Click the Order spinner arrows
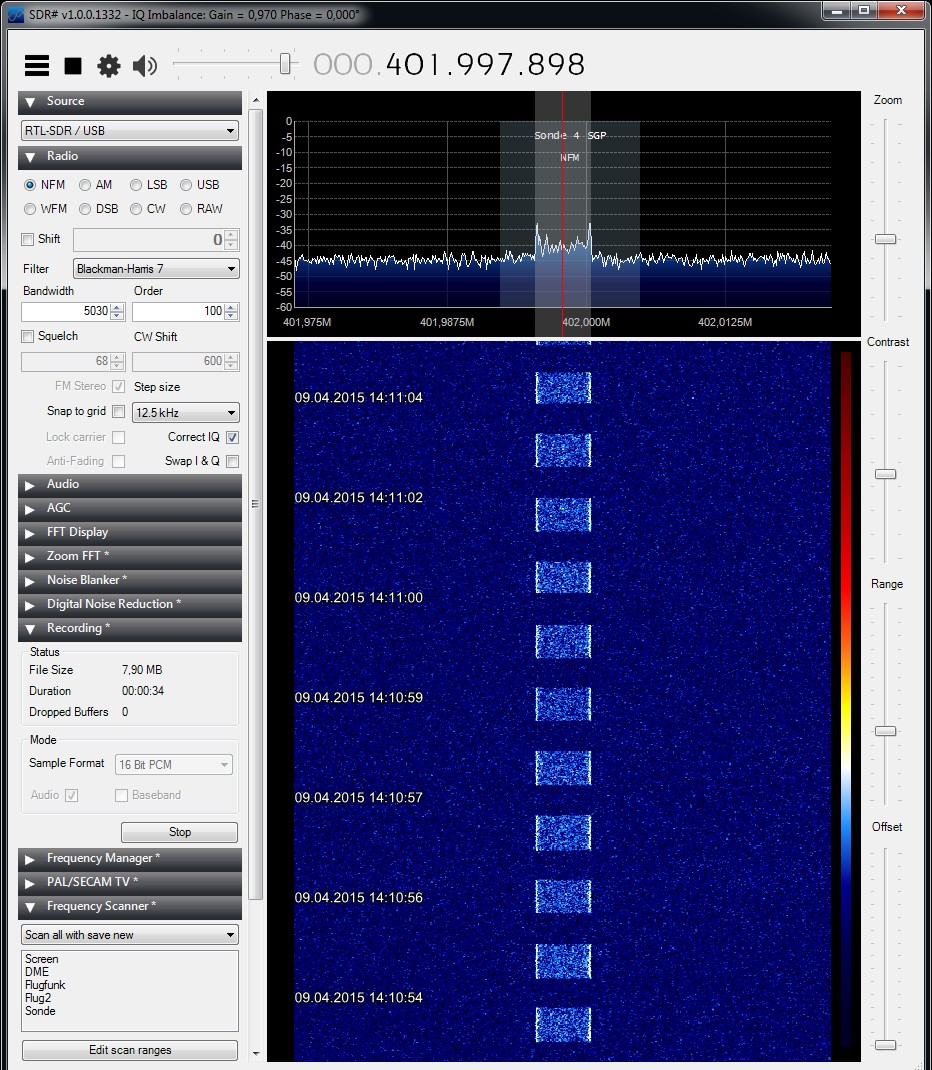The height and width of the screenshot is (1070, 932). click(x=232, y=312)
